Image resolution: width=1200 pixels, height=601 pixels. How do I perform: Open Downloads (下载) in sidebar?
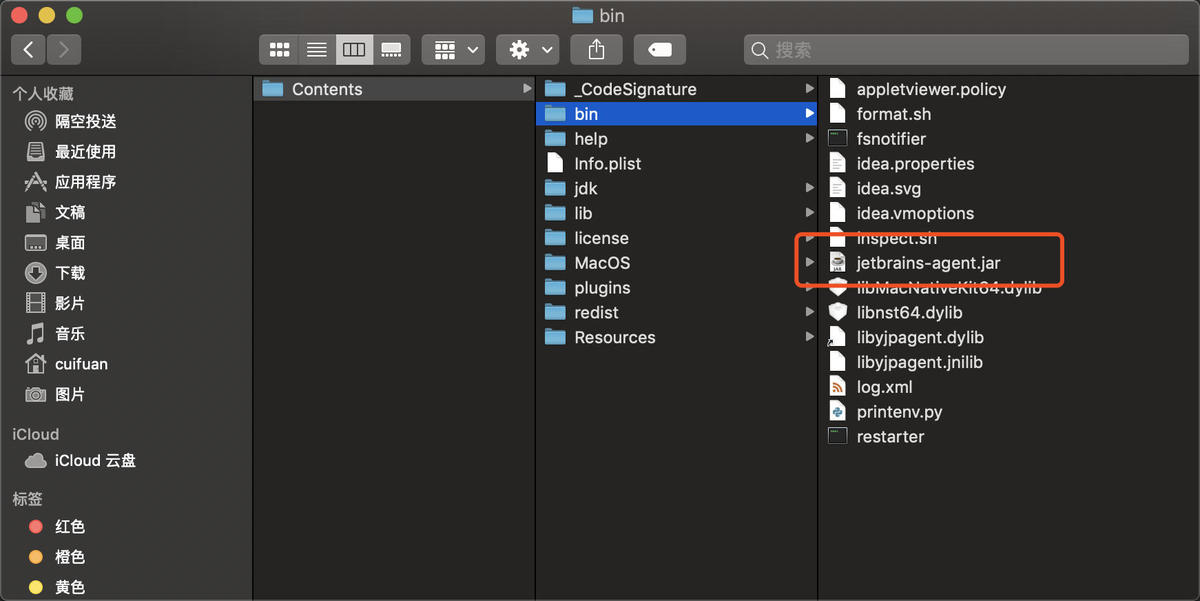pos(56,273)
